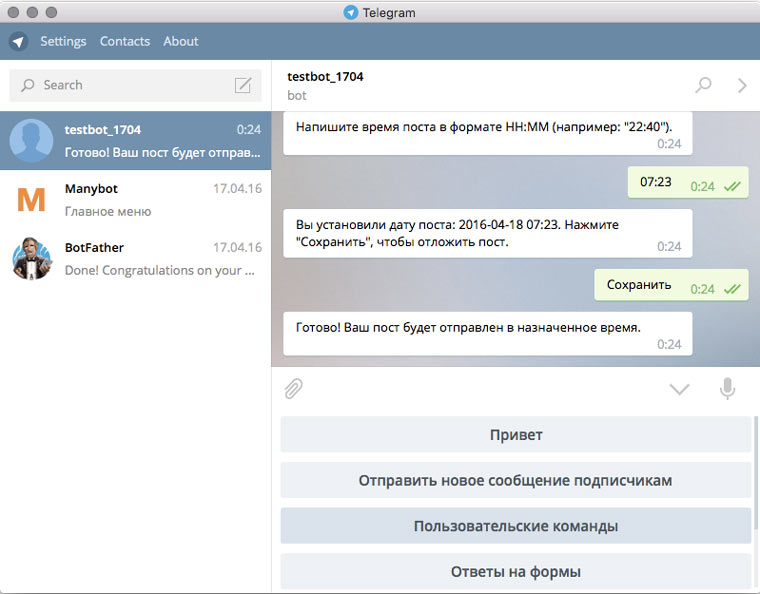Click the Telegram paper plane logo icon
The image size is (760, 594).
tap(18, 42)
